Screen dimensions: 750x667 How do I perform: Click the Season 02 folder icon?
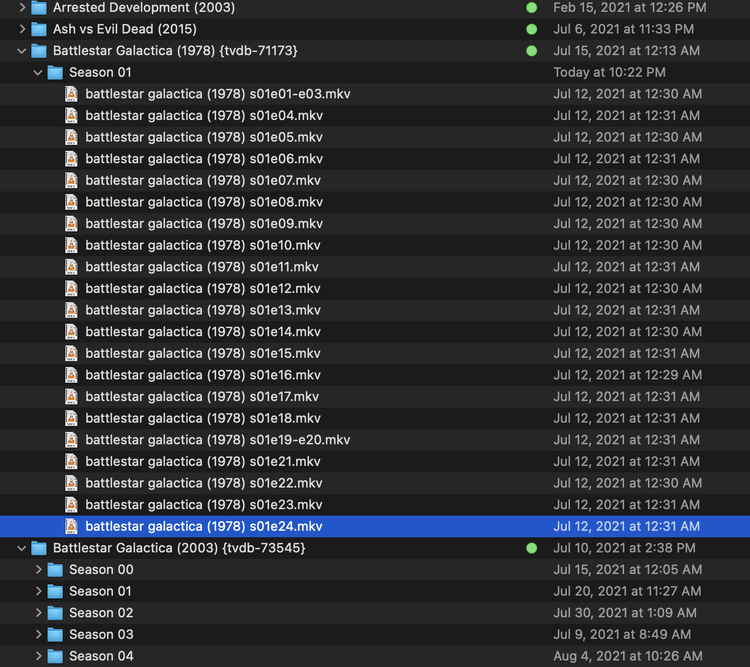click(x=55, y=613)
